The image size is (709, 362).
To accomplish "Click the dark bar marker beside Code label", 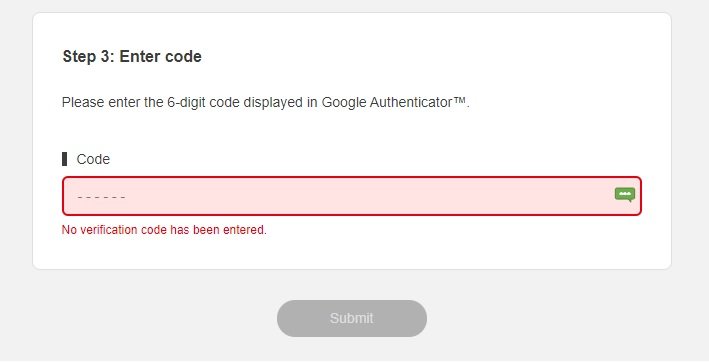I will (65, 159).
